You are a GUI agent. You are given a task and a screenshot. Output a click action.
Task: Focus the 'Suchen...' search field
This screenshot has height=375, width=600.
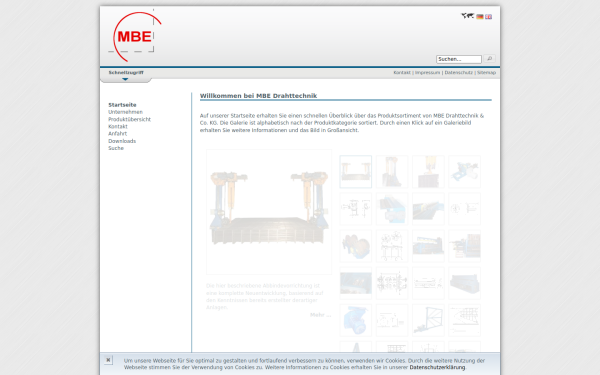point(459,59)
